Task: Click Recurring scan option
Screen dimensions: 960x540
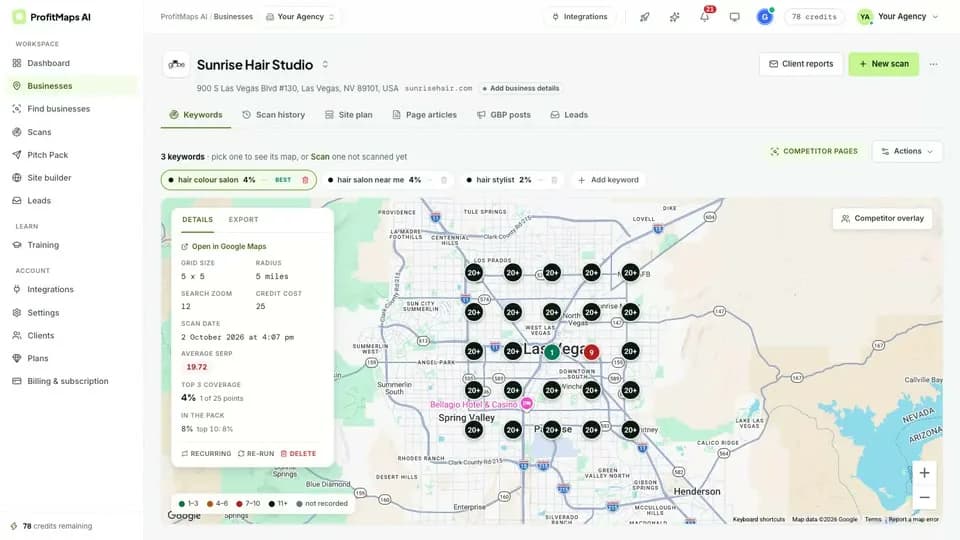Action: coord(206,454)
